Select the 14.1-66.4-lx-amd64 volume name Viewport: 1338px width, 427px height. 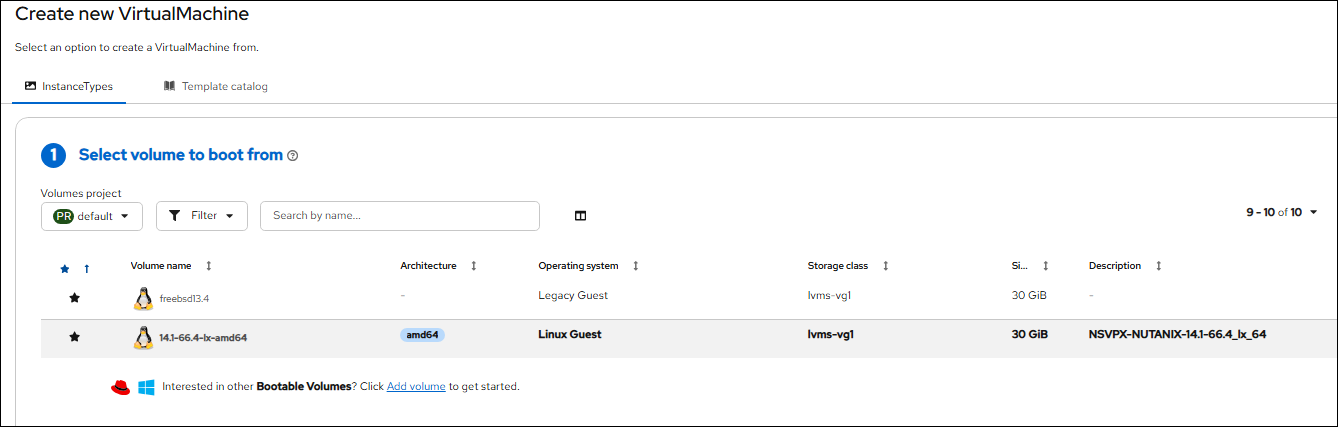[x=203, y=338]
